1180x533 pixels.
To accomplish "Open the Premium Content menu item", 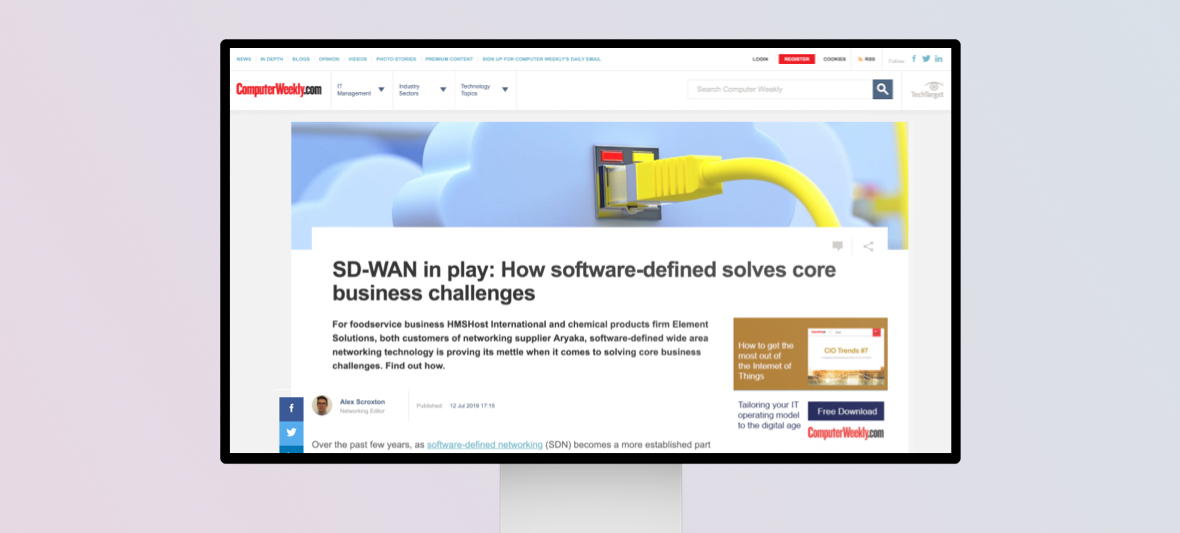I will [449, 59].
